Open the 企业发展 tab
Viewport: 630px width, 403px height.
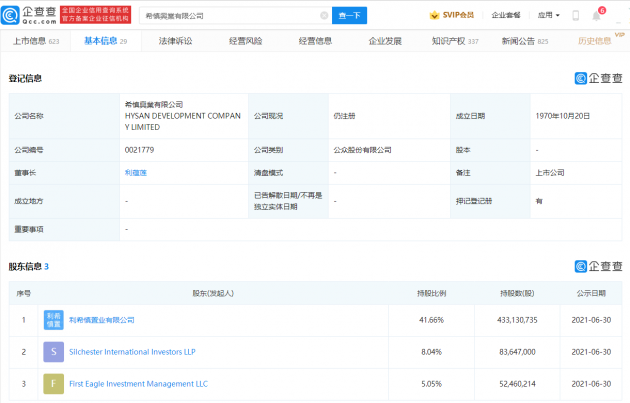(385, 41)
